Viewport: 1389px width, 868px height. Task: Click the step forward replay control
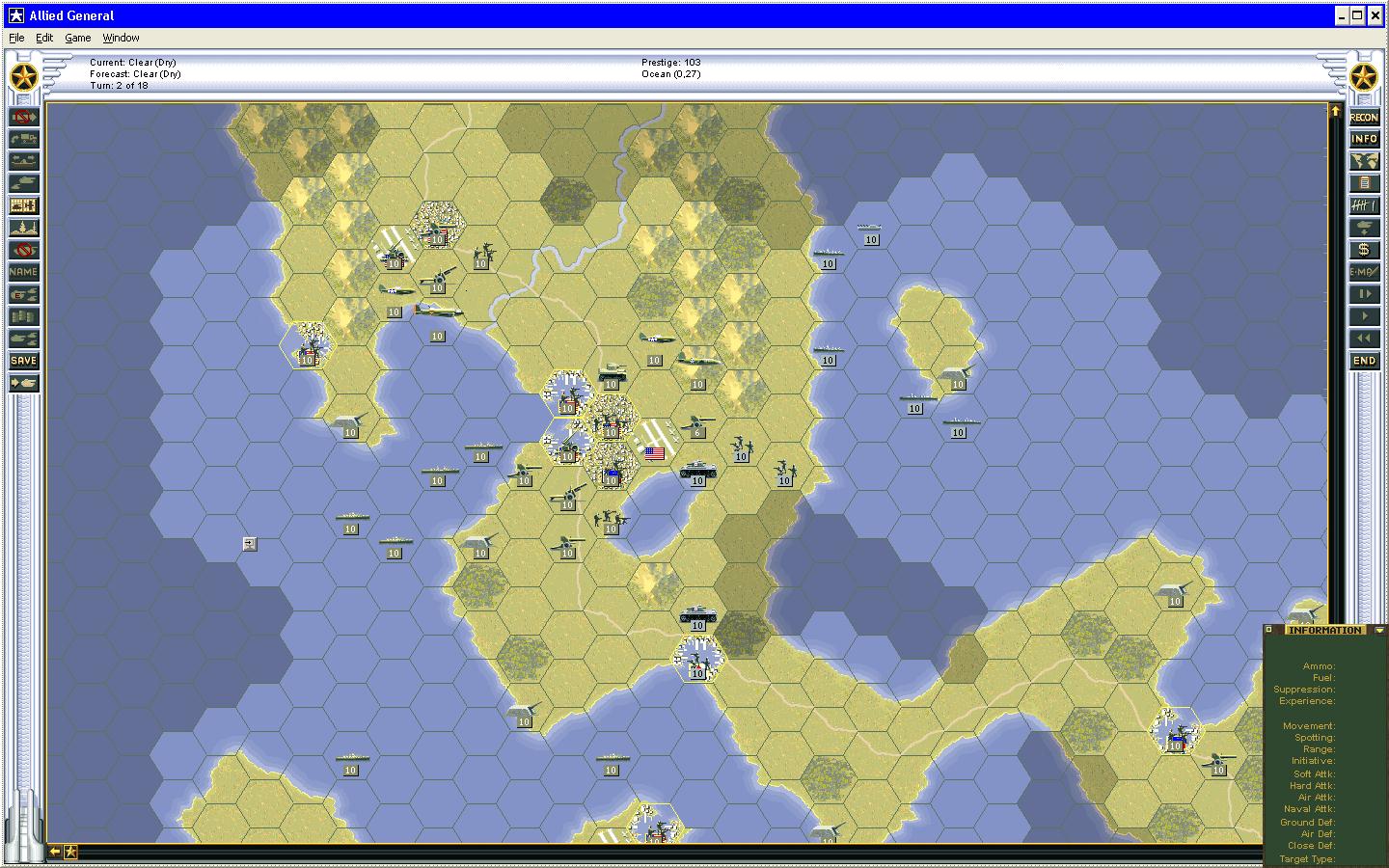coord(1364,294)
